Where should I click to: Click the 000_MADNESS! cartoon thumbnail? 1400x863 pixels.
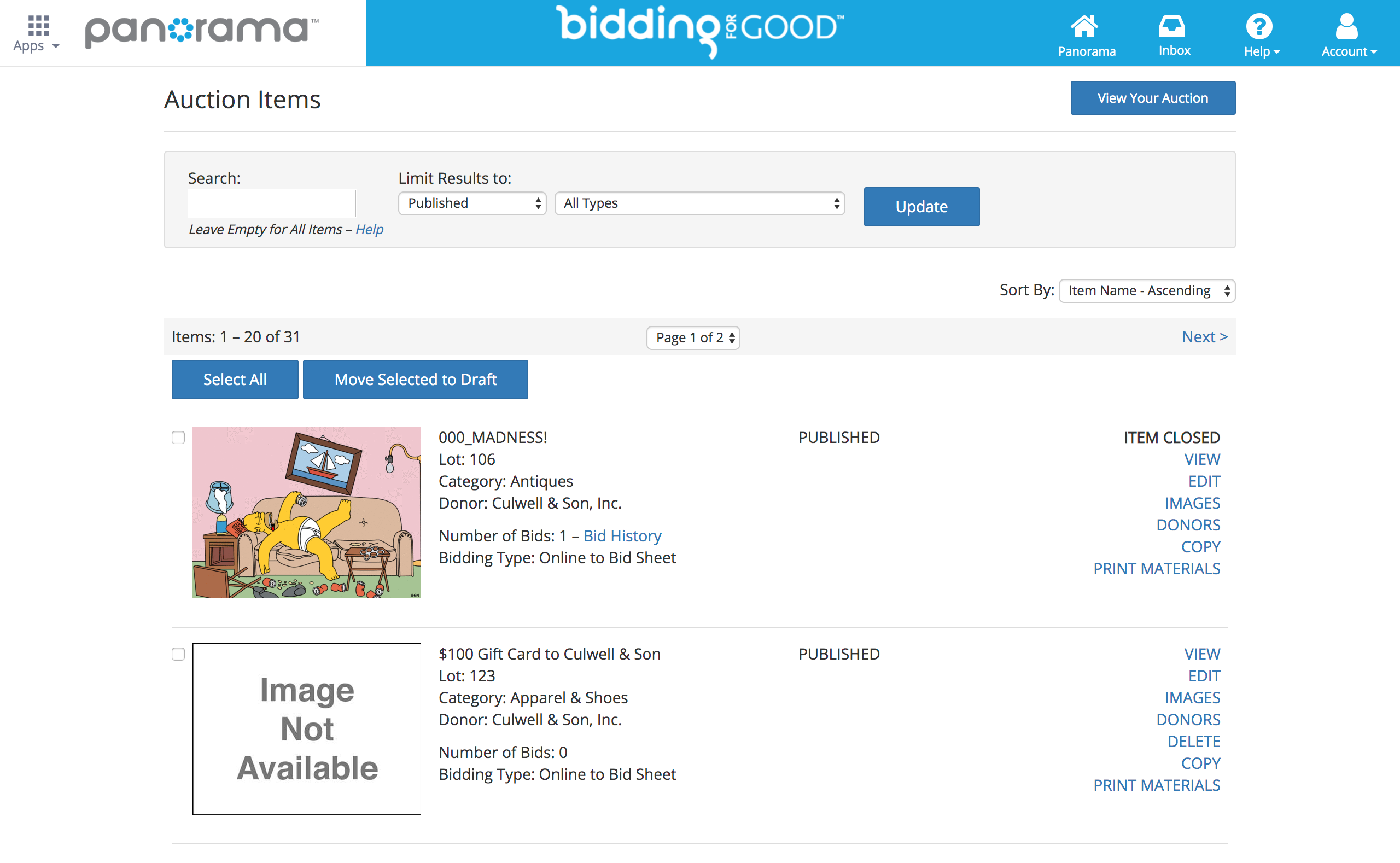[x=306, y=512]
